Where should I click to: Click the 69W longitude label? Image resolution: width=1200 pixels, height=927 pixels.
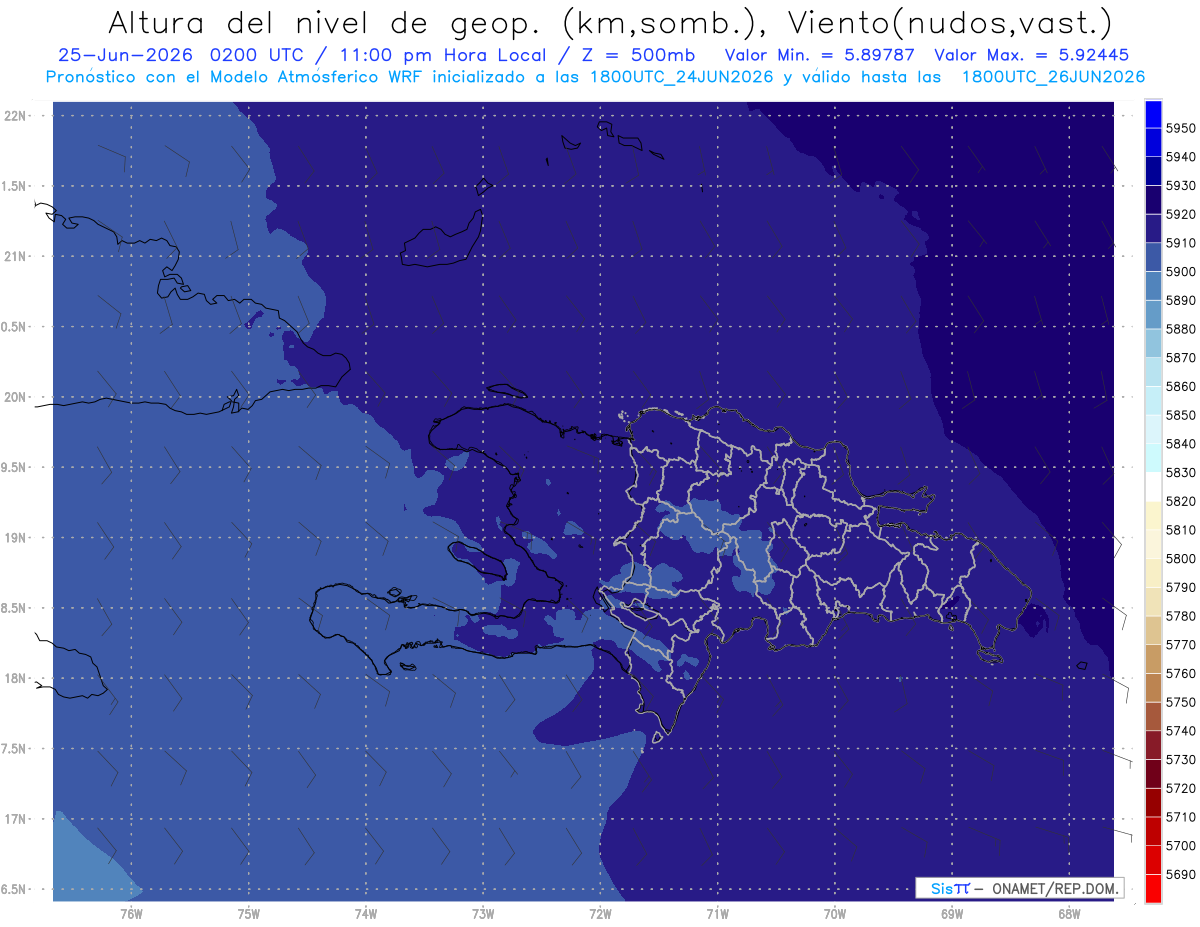point(951,913)
